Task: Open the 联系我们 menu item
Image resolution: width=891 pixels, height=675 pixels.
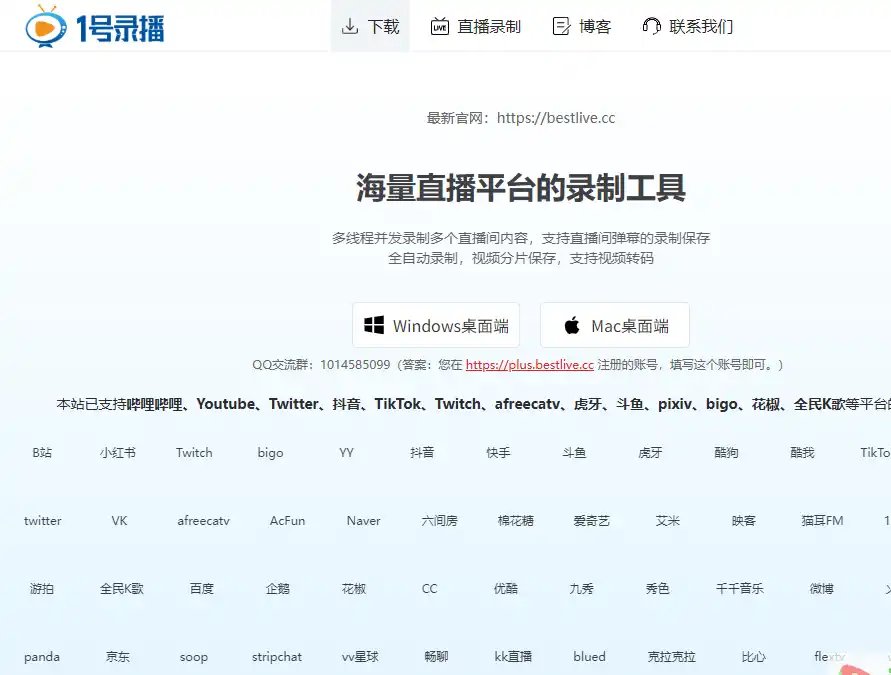Action: [688, 26]
